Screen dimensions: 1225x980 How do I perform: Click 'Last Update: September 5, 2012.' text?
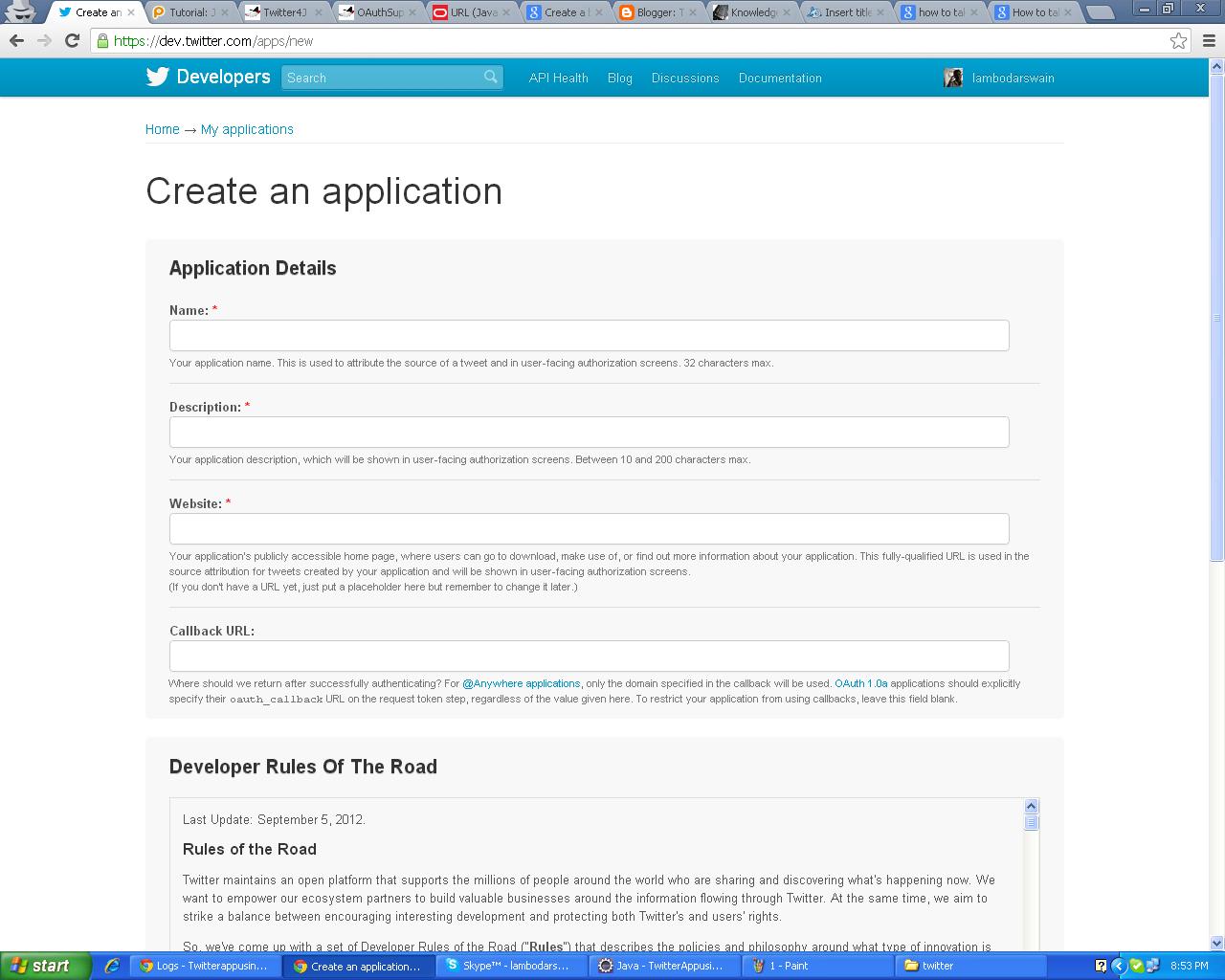pyautogui.click(x=274, y=819)
